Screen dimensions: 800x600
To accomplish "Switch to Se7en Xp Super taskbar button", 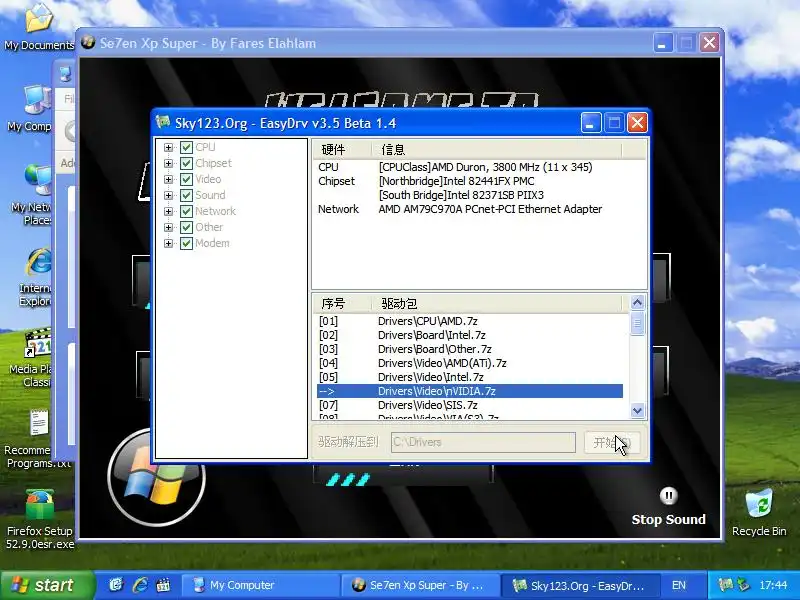I will [x=419, y=585].
